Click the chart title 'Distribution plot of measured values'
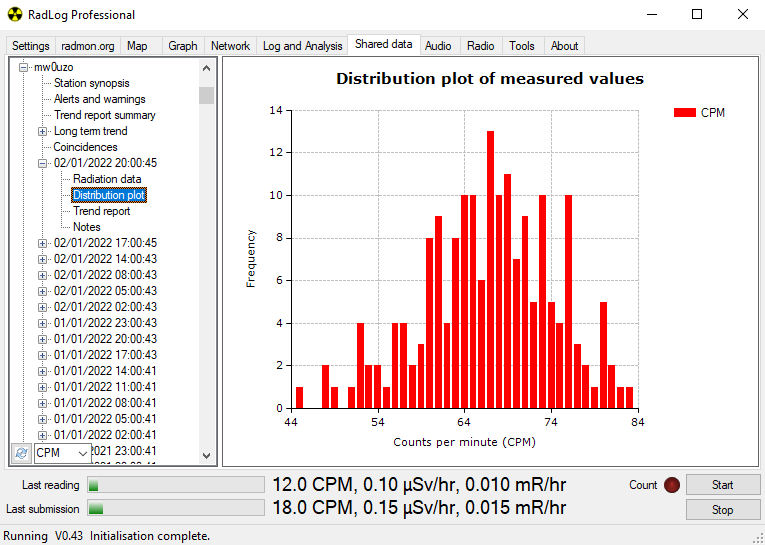This screenshot has height=545, width=765. pyautogui.click(x=490, y=79)
